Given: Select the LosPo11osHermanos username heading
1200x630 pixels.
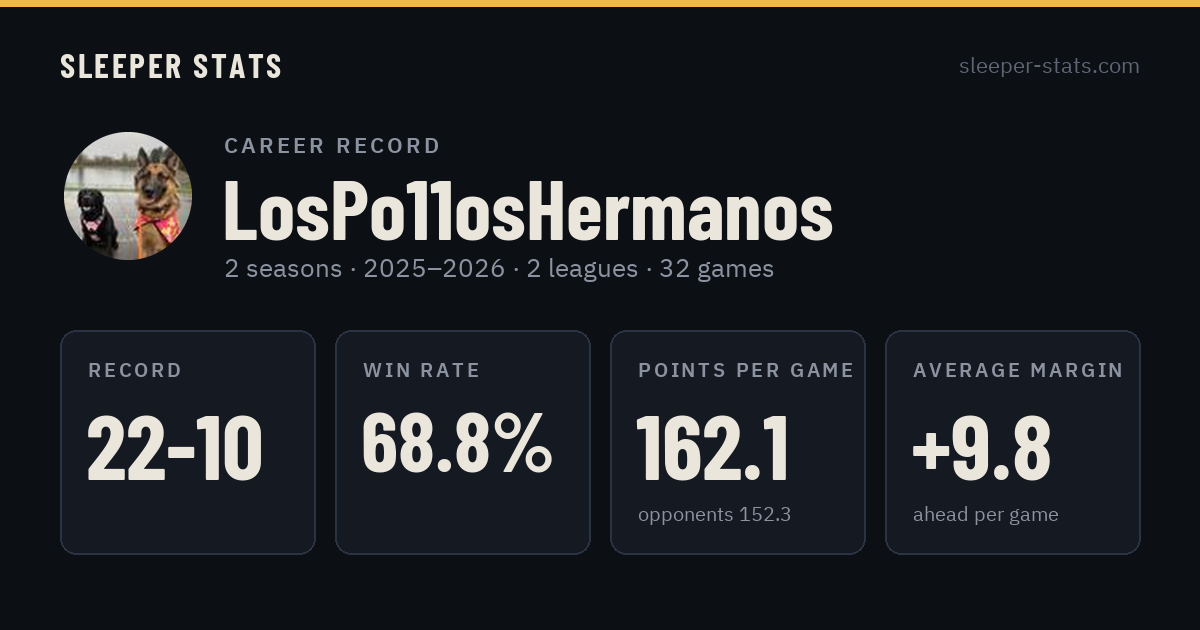Looking at the screenshot, I should tap(528, 211).
